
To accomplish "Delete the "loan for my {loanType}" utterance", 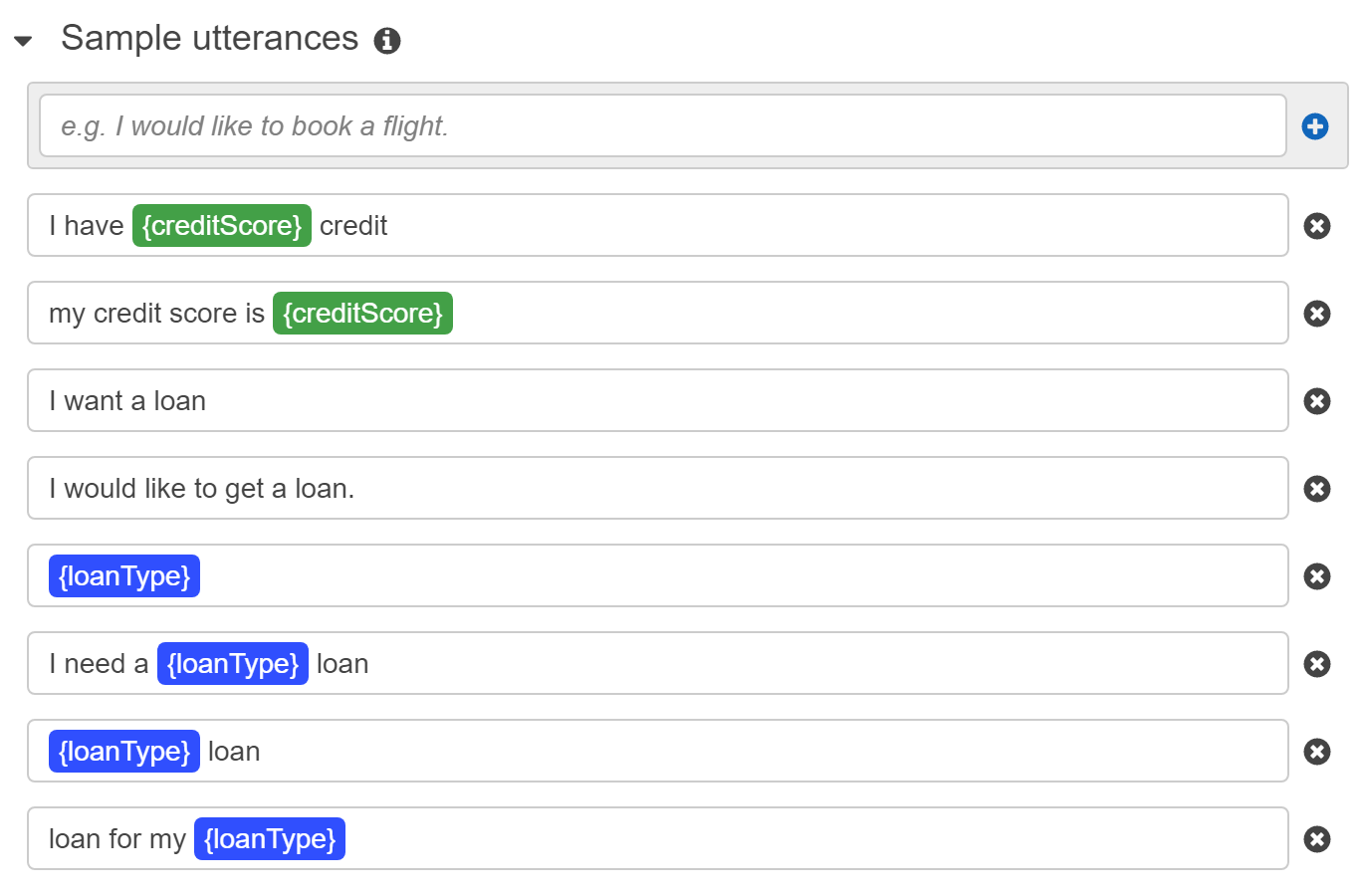I will click(x=1316, y=839).
